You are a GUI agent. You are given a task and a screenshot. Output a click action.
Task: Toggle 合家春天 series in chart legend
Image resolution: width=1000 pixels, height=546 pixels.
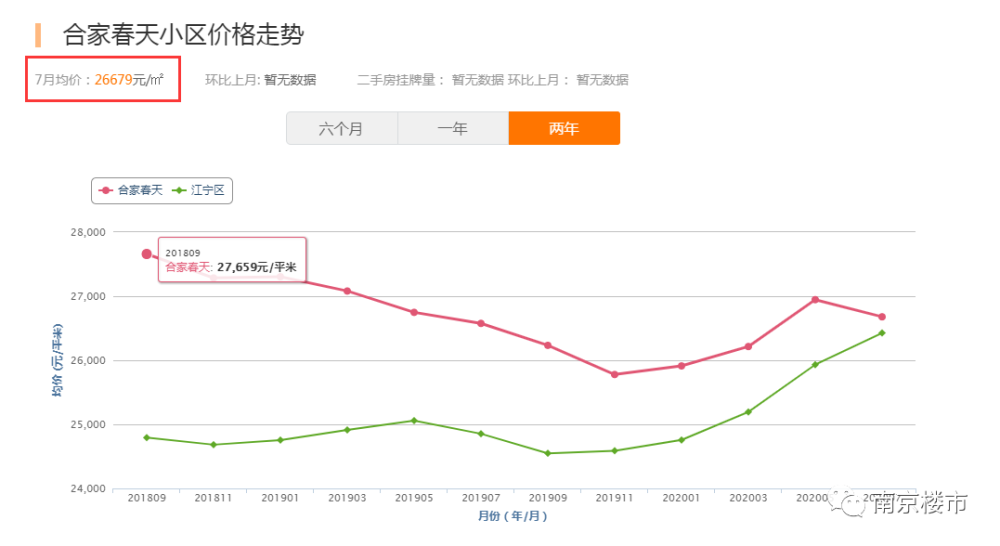[x=132, y=190]
